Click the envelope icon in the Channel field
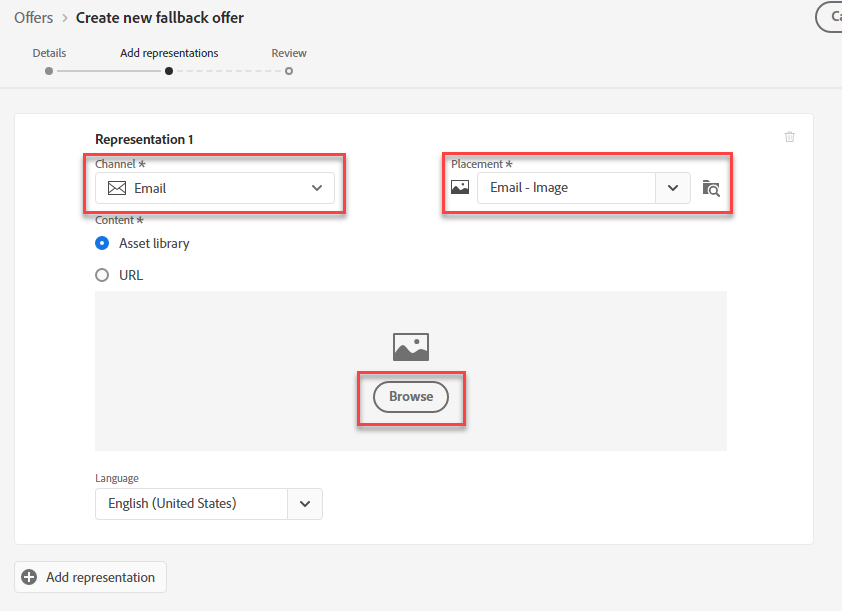 [117, 188]
